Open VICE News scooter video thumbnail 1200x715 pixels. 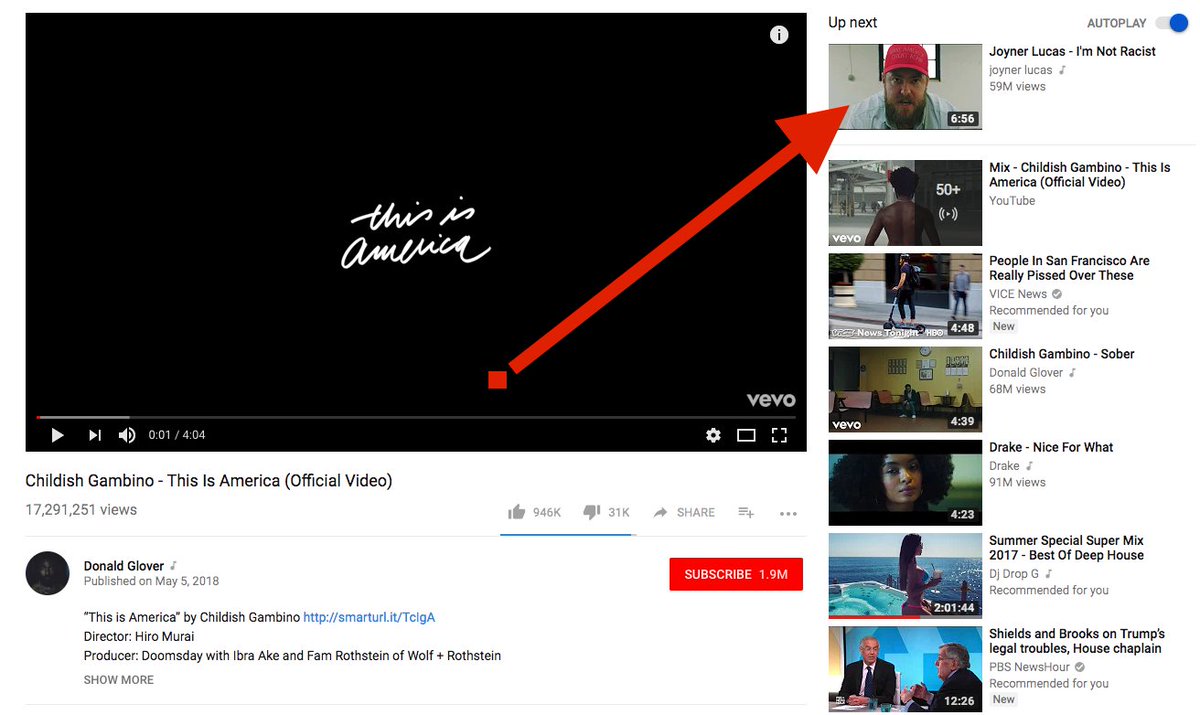click(905, 296)
